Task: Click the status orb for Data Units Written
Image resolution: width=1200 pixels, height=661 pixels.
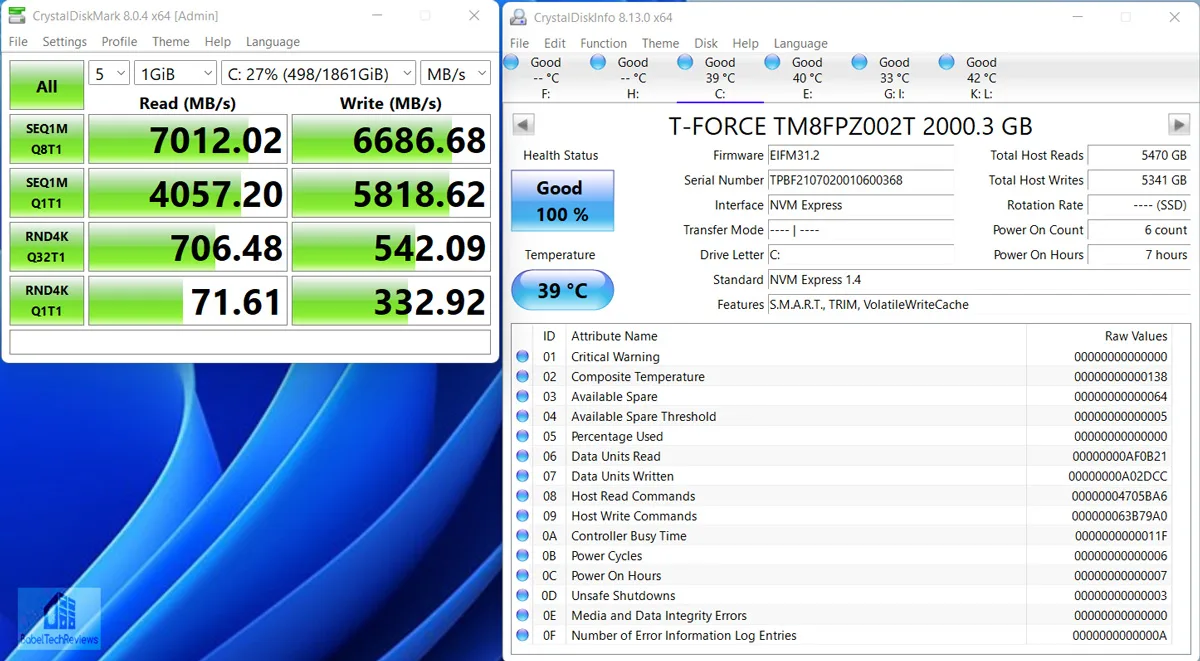Action: [x=523, y=476]
